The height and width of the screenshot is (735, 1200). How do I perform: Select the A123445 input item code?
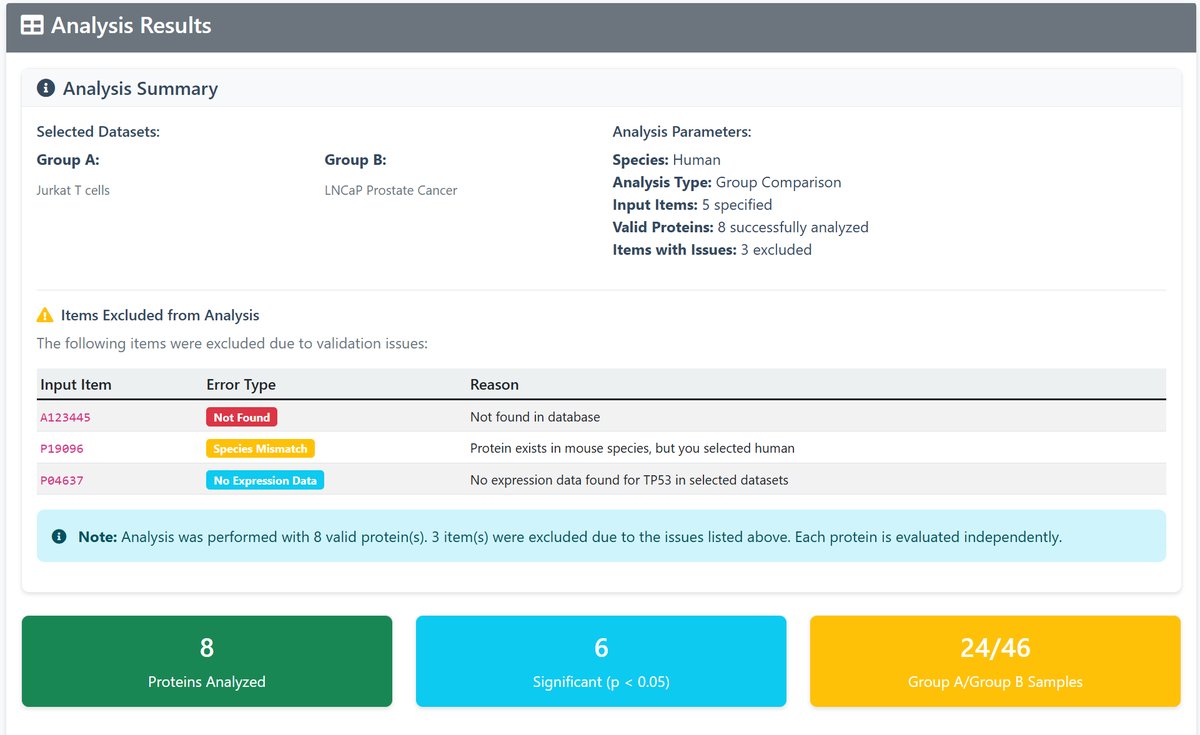click(66, 417)
